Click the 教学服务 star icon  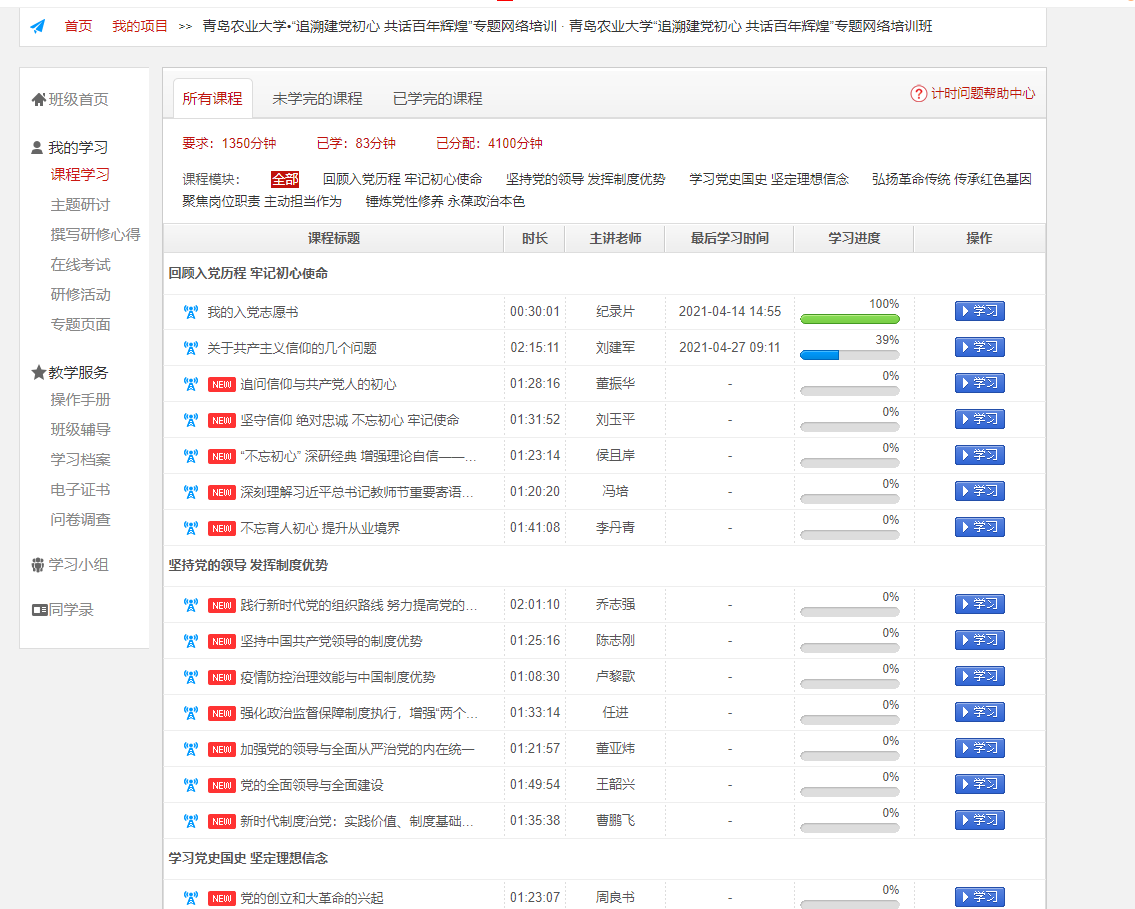click(x=38, y=372)
